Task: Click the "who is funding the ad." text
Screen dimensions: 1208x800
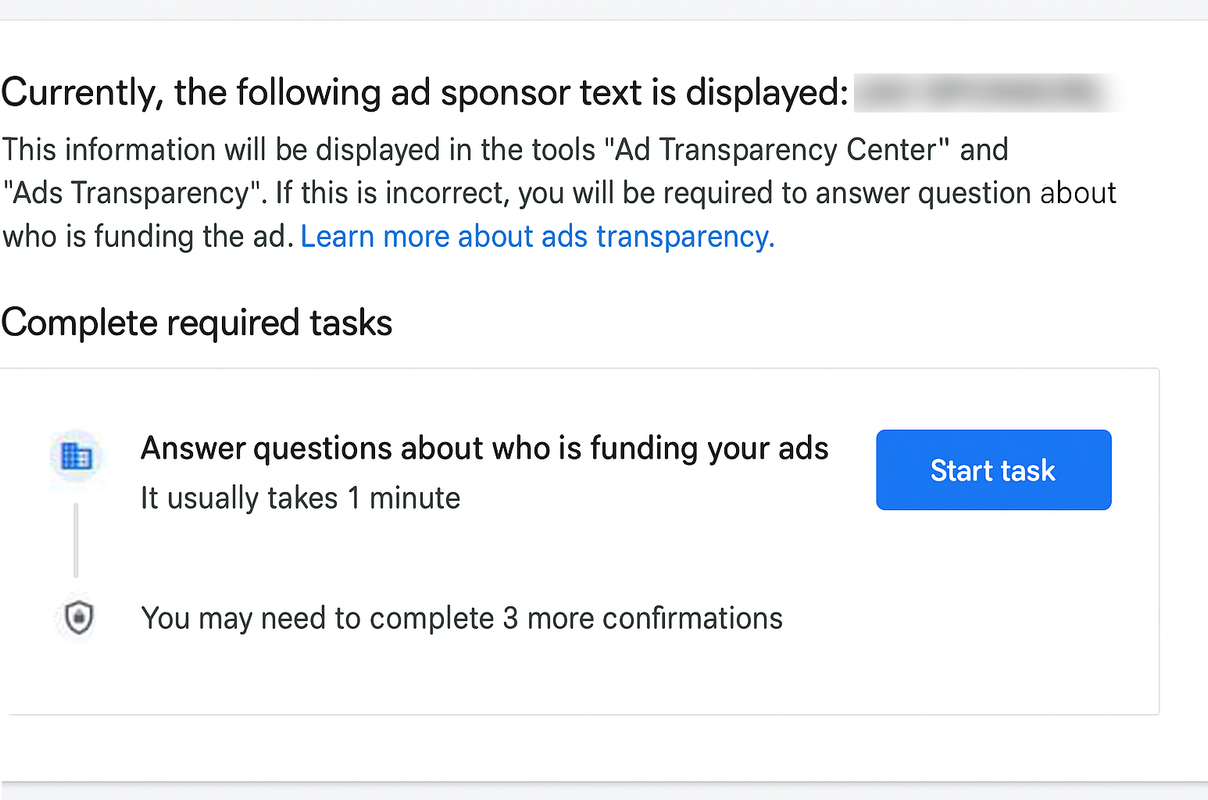Action: coord(147,237)
